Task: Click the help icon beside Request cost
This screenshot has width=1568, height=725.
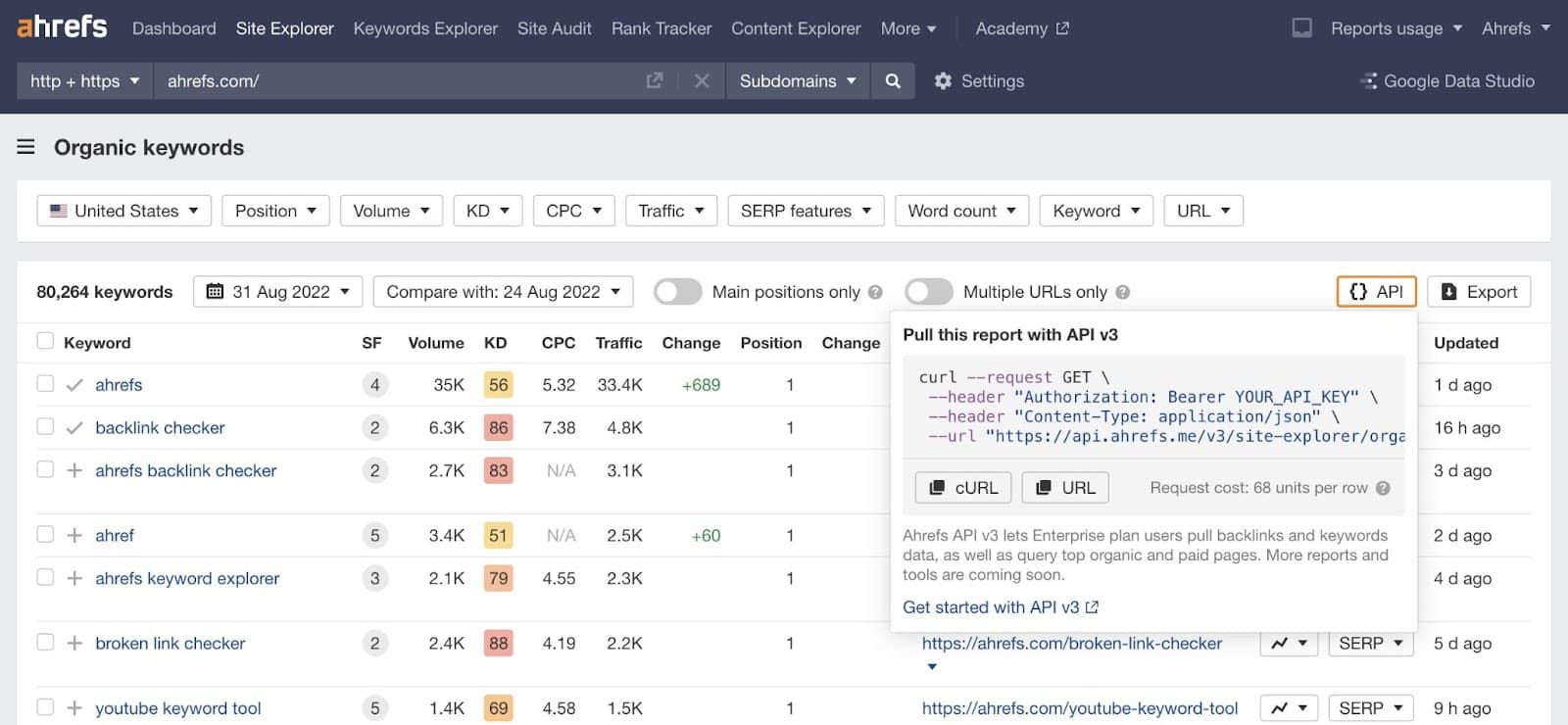Action: 1383,488
